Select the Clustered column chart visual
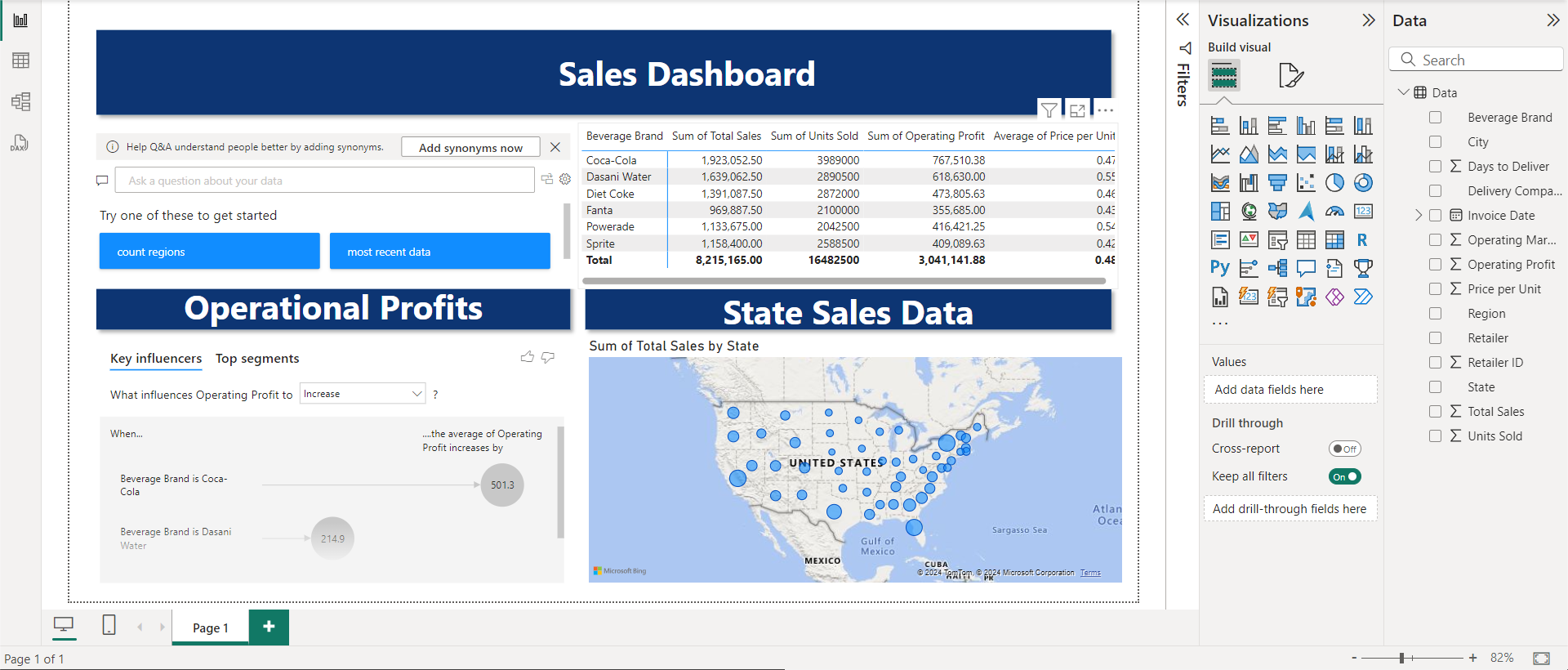 click(x=1306, y=126)
